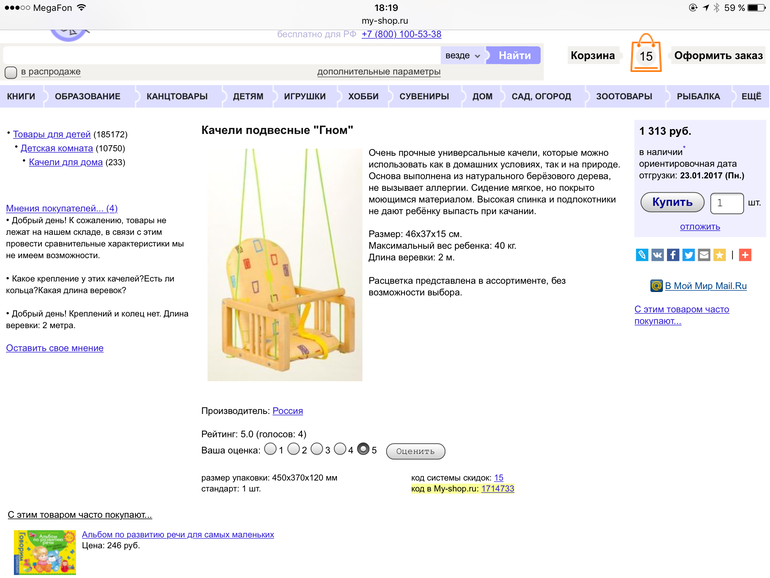Open the "везде" search scope dropdown
Viewport: 770px width, 578px height.
point(462,56)
